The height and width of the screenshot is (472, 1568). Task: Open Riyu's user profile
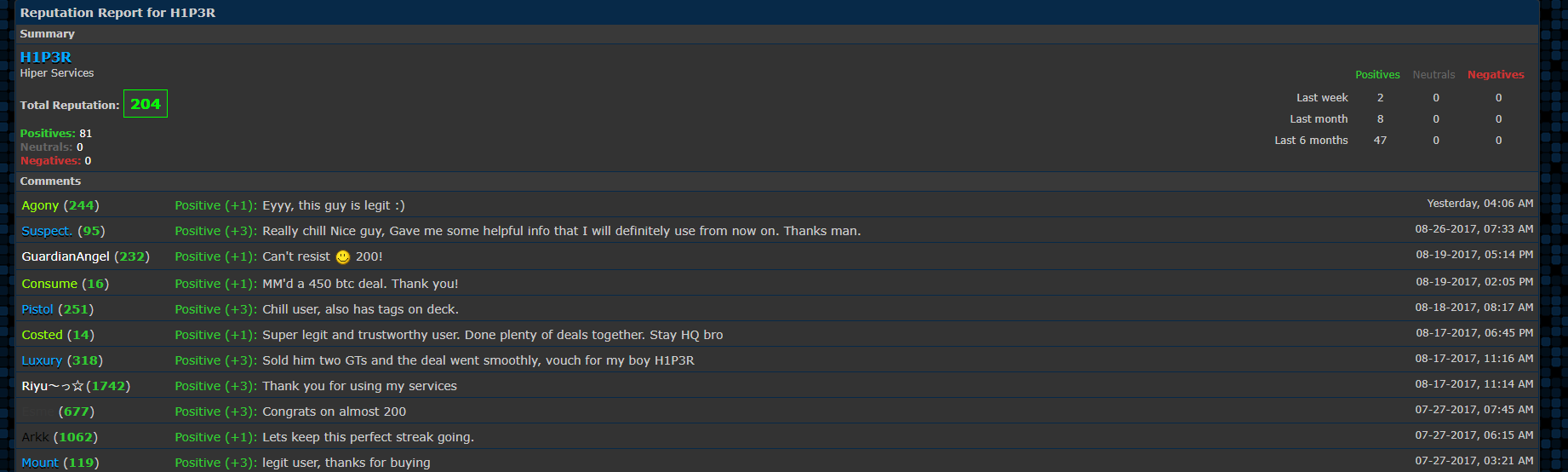52,386
